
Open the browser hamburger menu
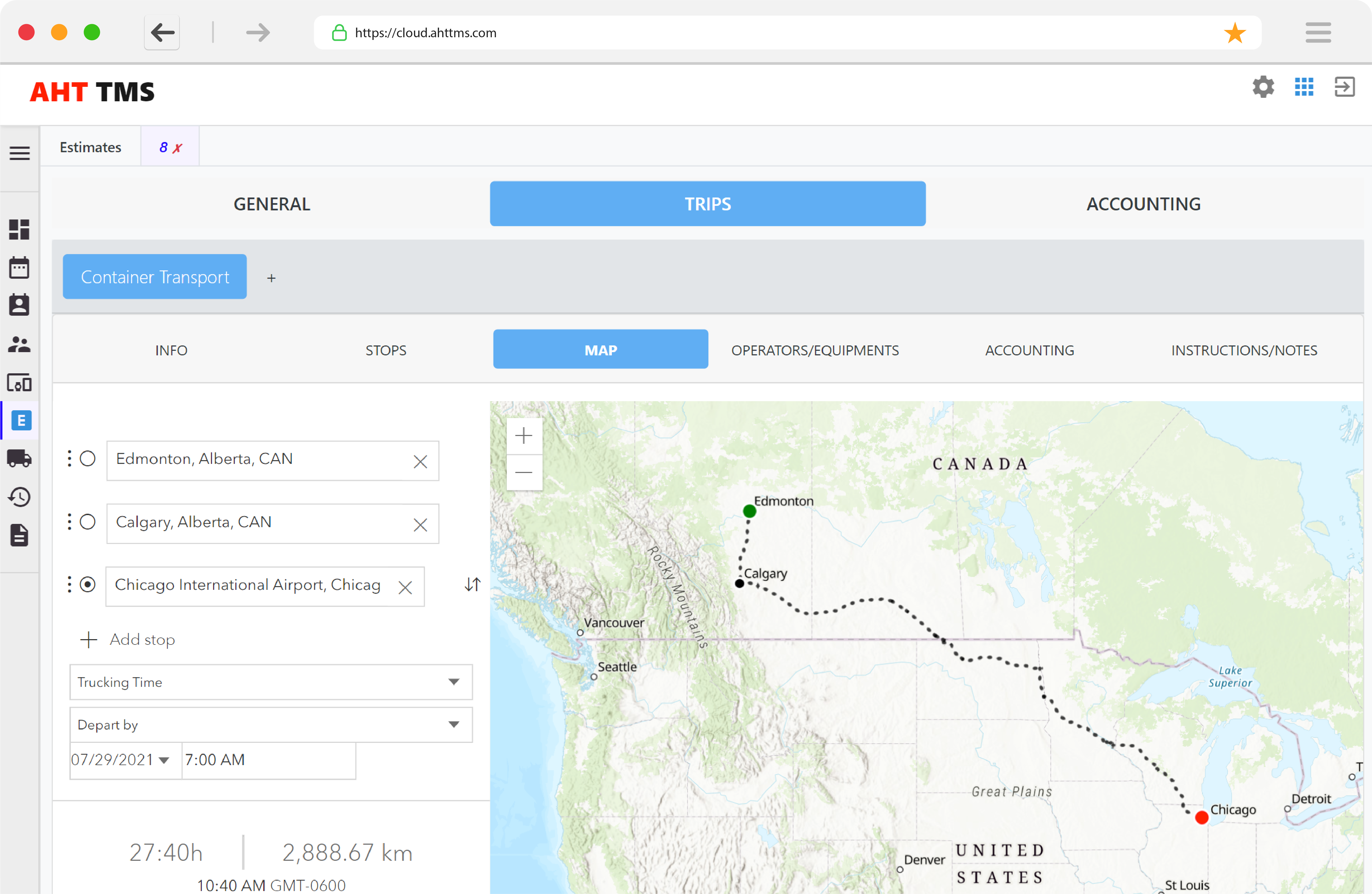click(1318, 33)
